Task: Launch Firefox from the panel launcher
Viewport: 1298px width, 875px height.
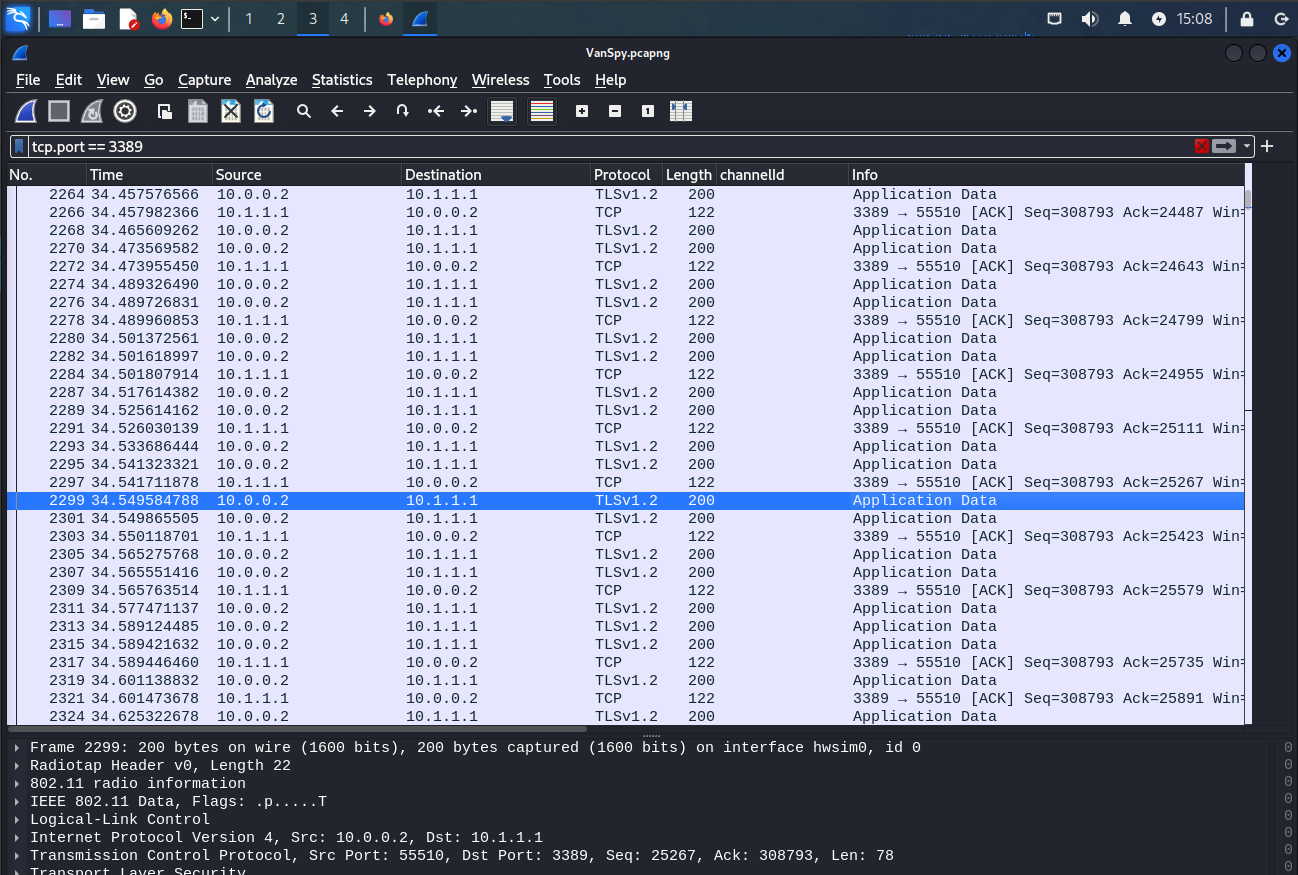Action: coord(162,18)
